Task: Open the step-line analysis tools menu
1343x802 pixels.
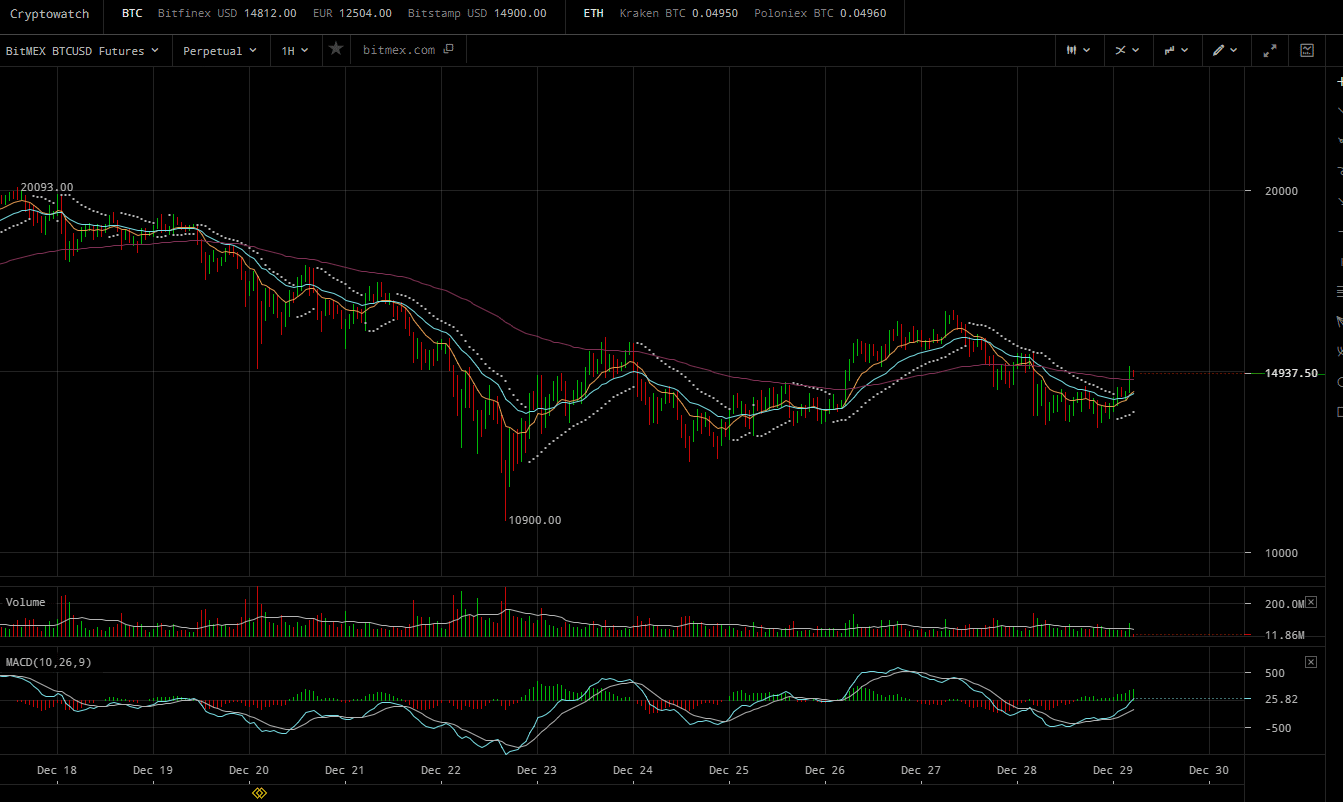Action: pos(1175,50)
